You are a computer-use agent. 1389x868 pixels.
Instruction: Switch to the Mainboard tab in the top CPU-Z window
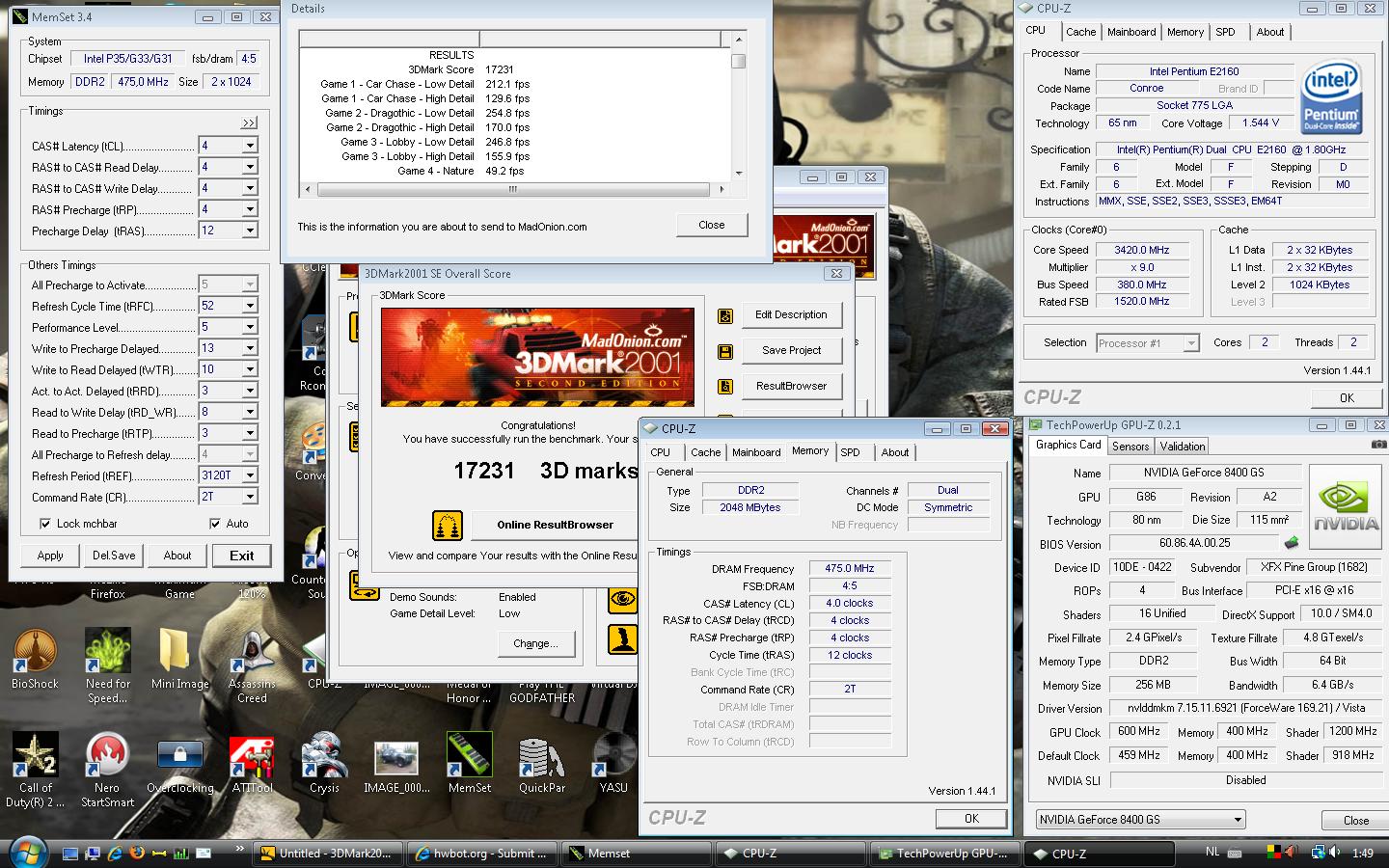[1131, 32]
